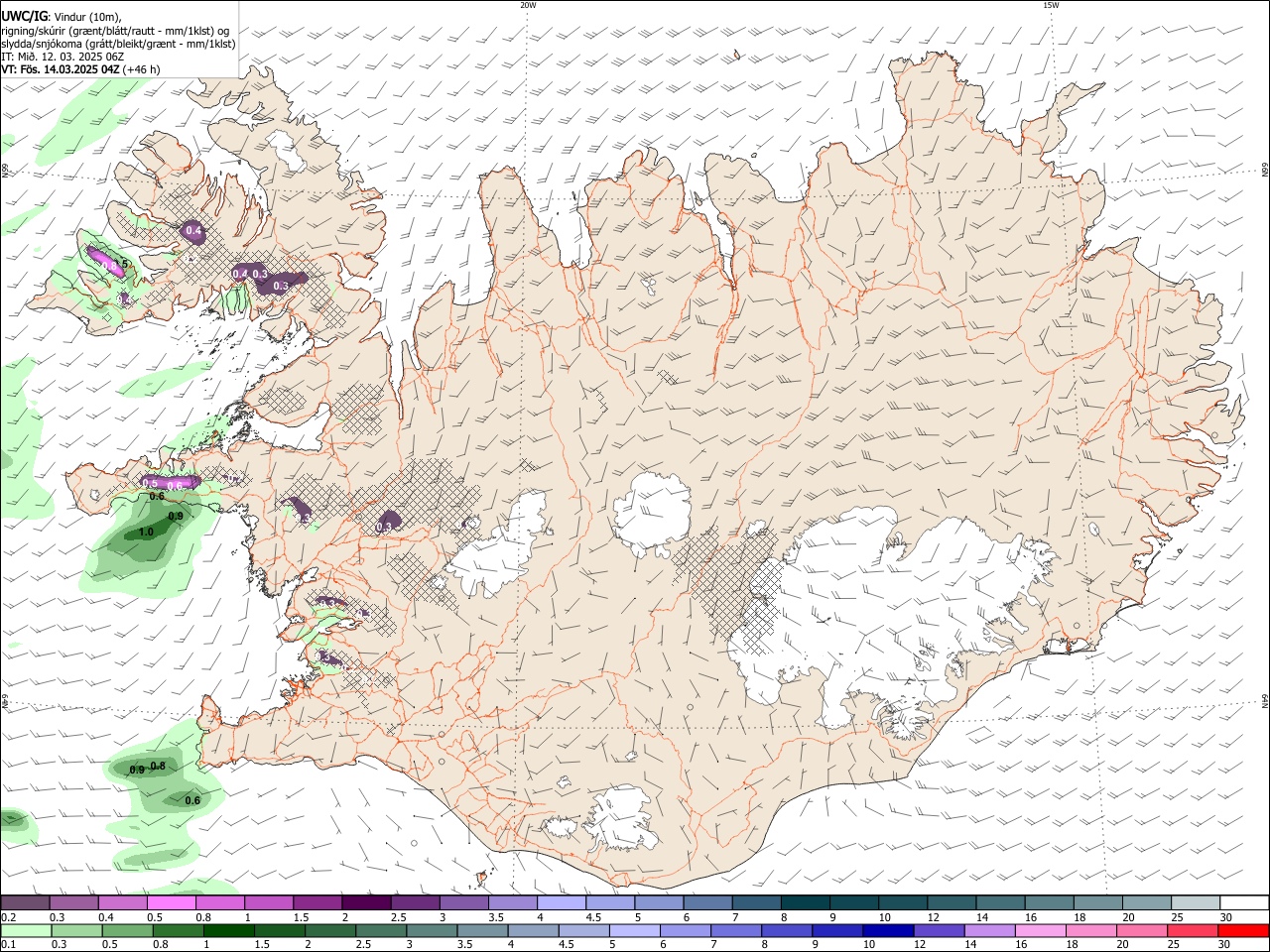
Task: Click the 'IT: Mið. 12. 03. 2025 06Z' text
Action: point(63,57)
